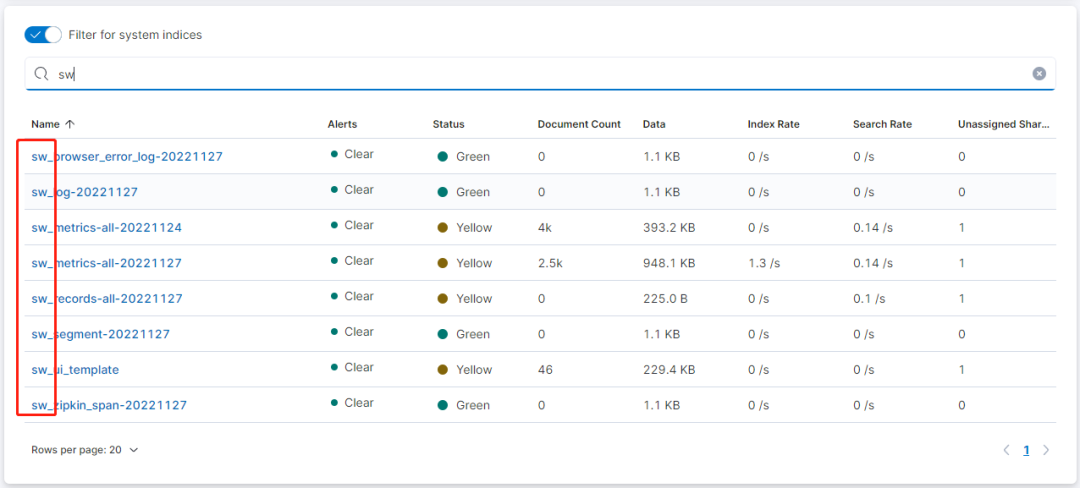Click the Name sort arrow icon
This screenshot has width=1080, height=488.
(x=70, y=124)
